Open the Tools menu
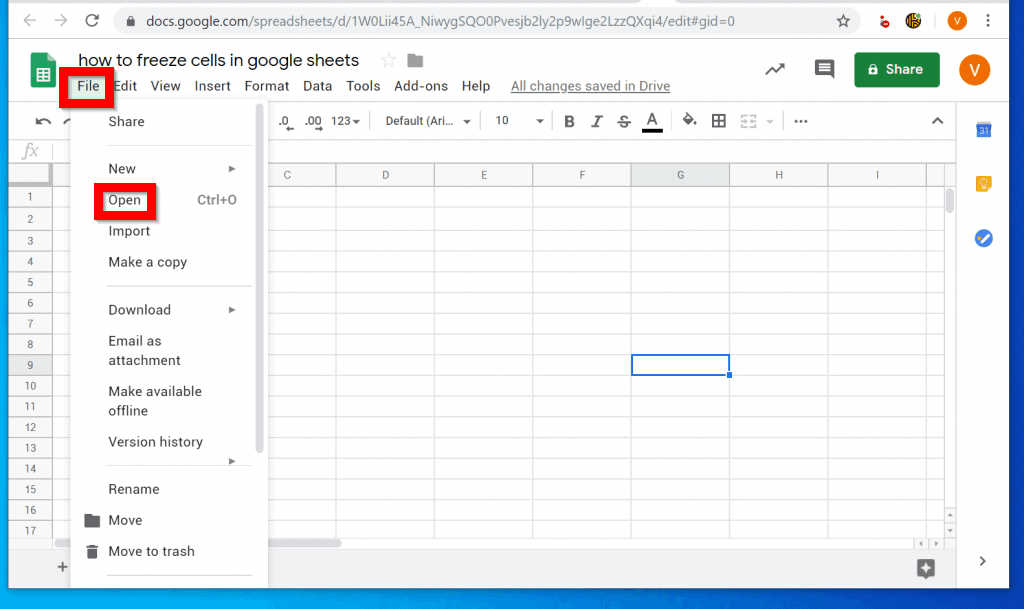1024x609 pixels. tap(363, 86)
